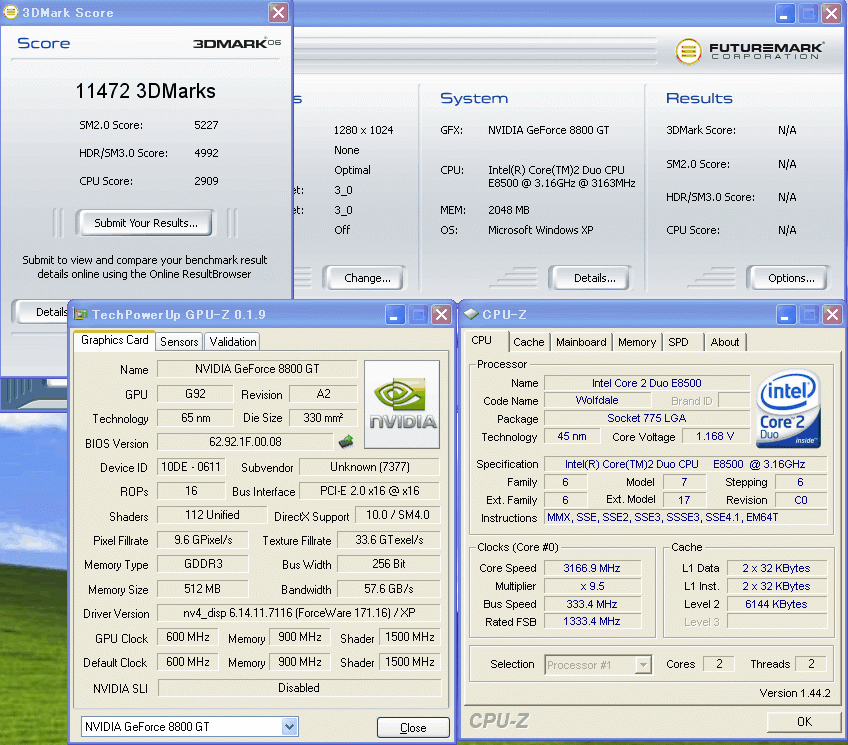The image size is (848, 745).
Task: Click the GPU-Z title bar app icon
Action: (x=79, y=314)
